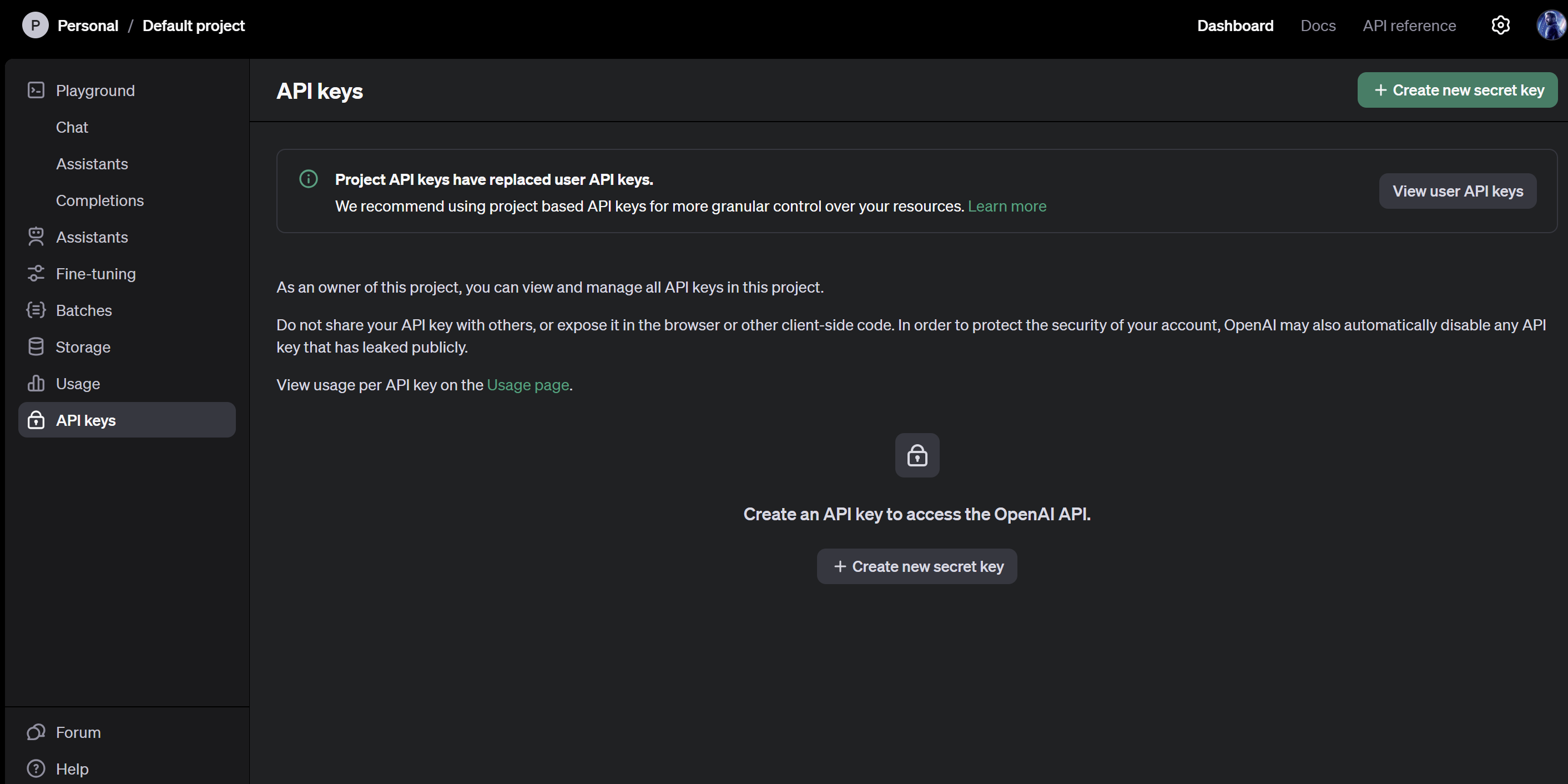
Task: Open Help via the question mark icon
Action: [x=36, y=768]
